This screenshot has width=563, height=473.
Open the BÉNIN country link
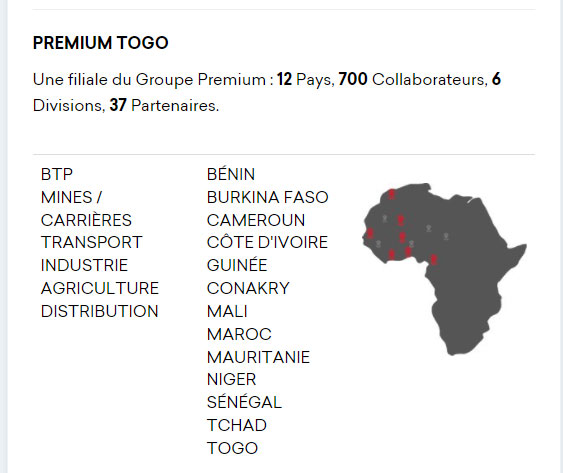point(231,175)
